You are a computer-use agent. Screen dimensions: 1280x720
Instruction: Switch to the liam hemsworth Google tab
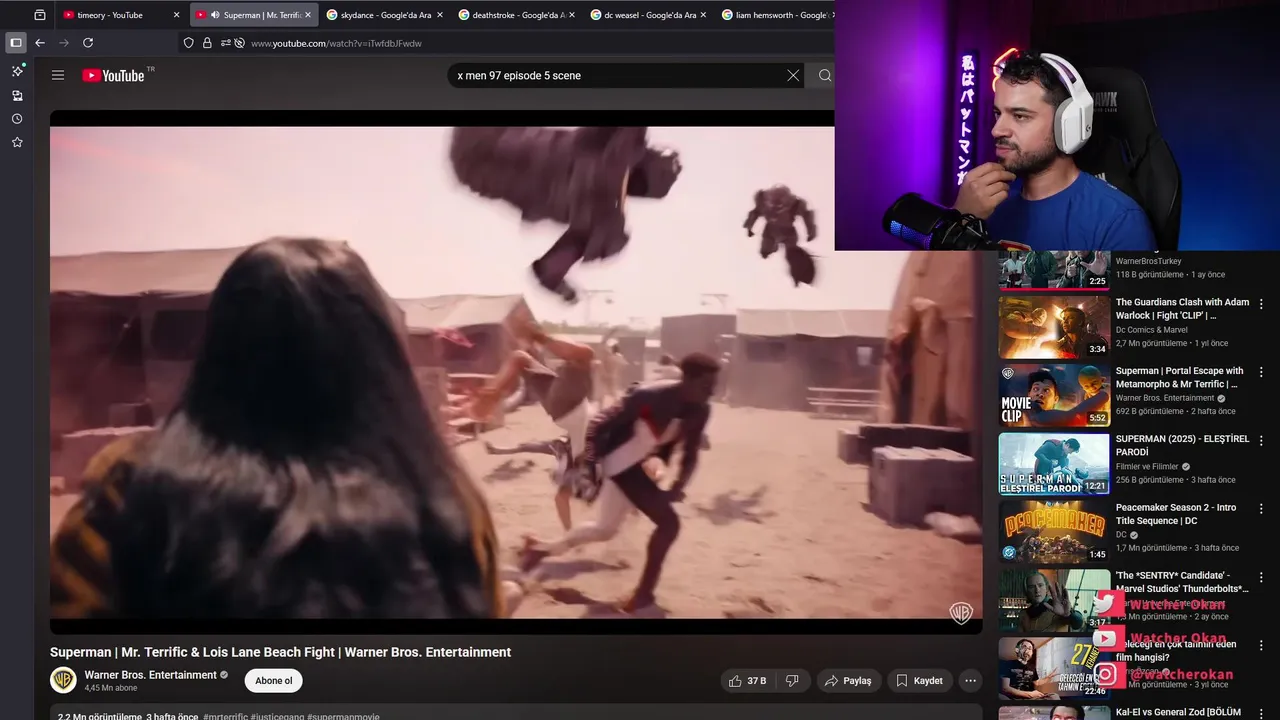(x=775, y=15)
